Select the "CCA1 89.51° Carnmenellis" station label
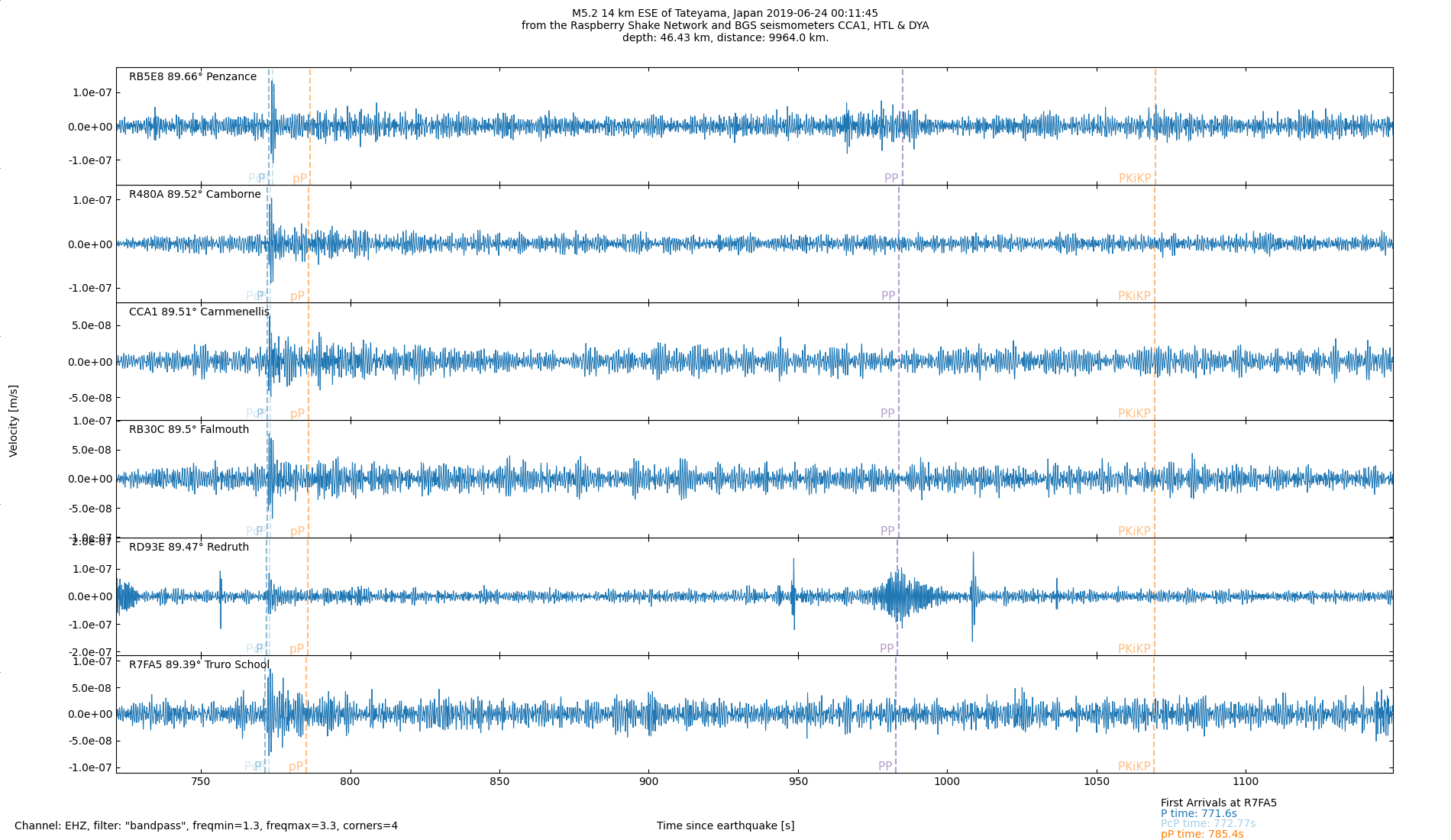 click(x=199, y=312)
